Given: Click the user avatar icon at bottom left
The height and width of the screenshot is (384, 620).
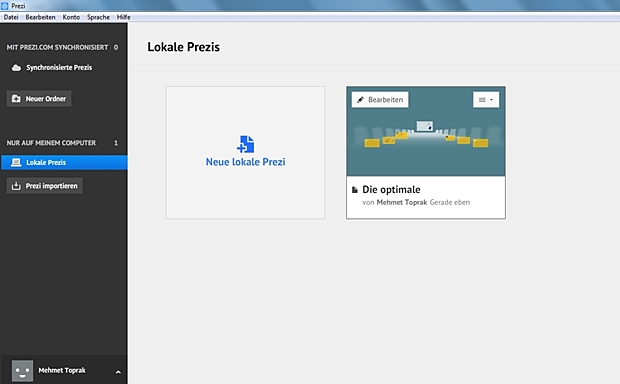Looking at the screenshot, I should point(22,371).
